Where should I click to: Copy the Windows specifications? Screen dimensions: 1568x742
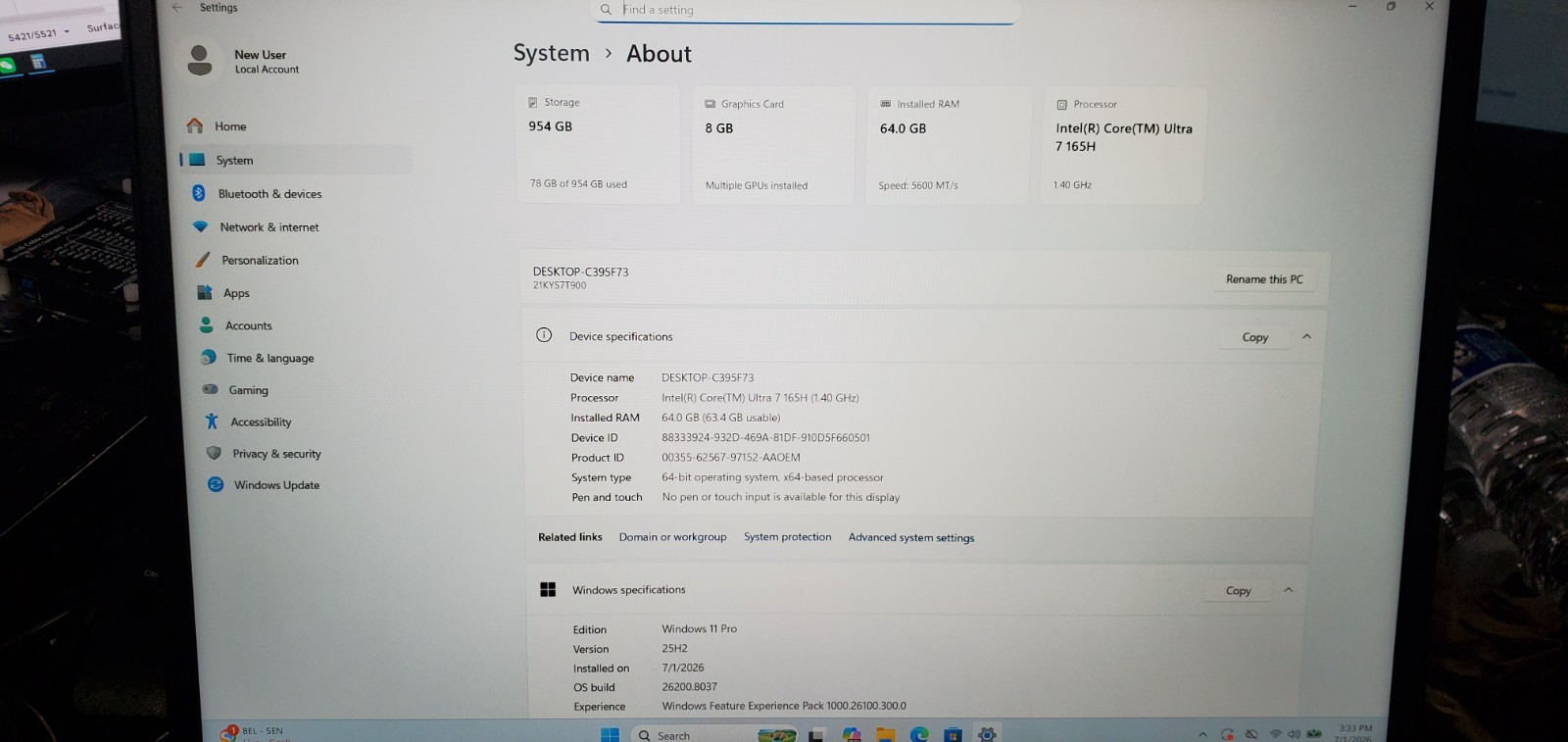1238,590
